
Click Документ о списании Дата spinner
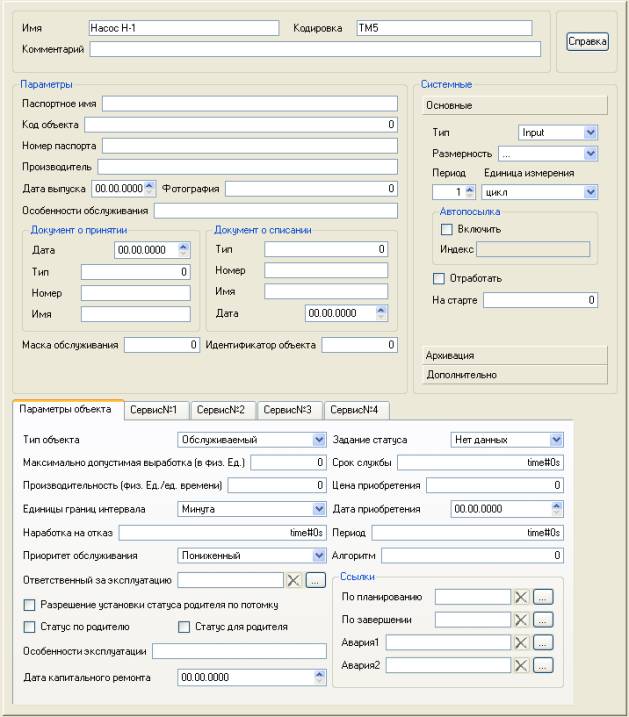click(381, 313)
